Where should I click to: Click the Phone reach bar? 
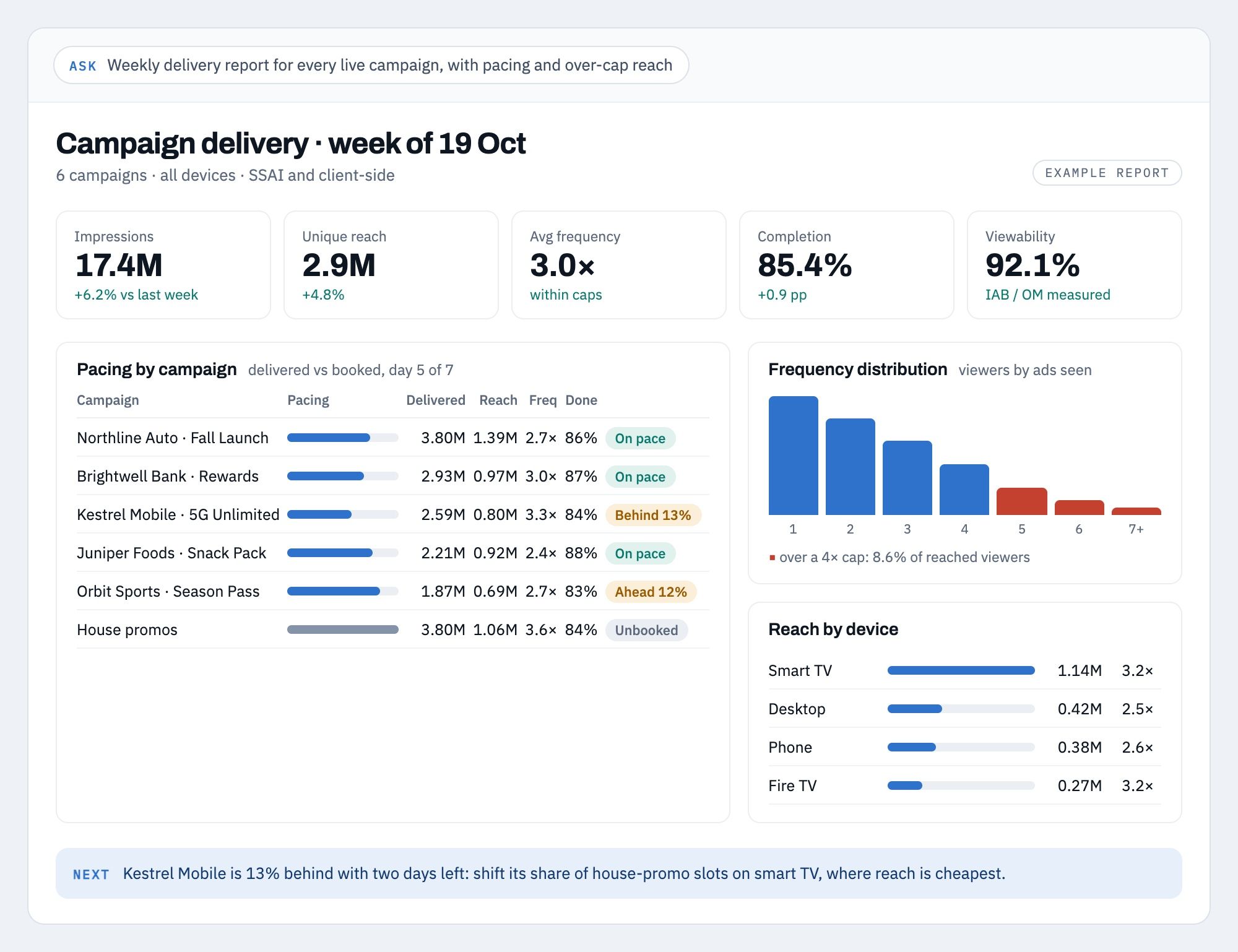(x=961, y=747)
